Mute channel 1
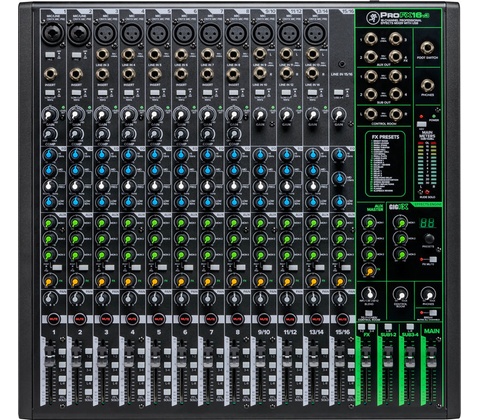 (x=53, y=319)
